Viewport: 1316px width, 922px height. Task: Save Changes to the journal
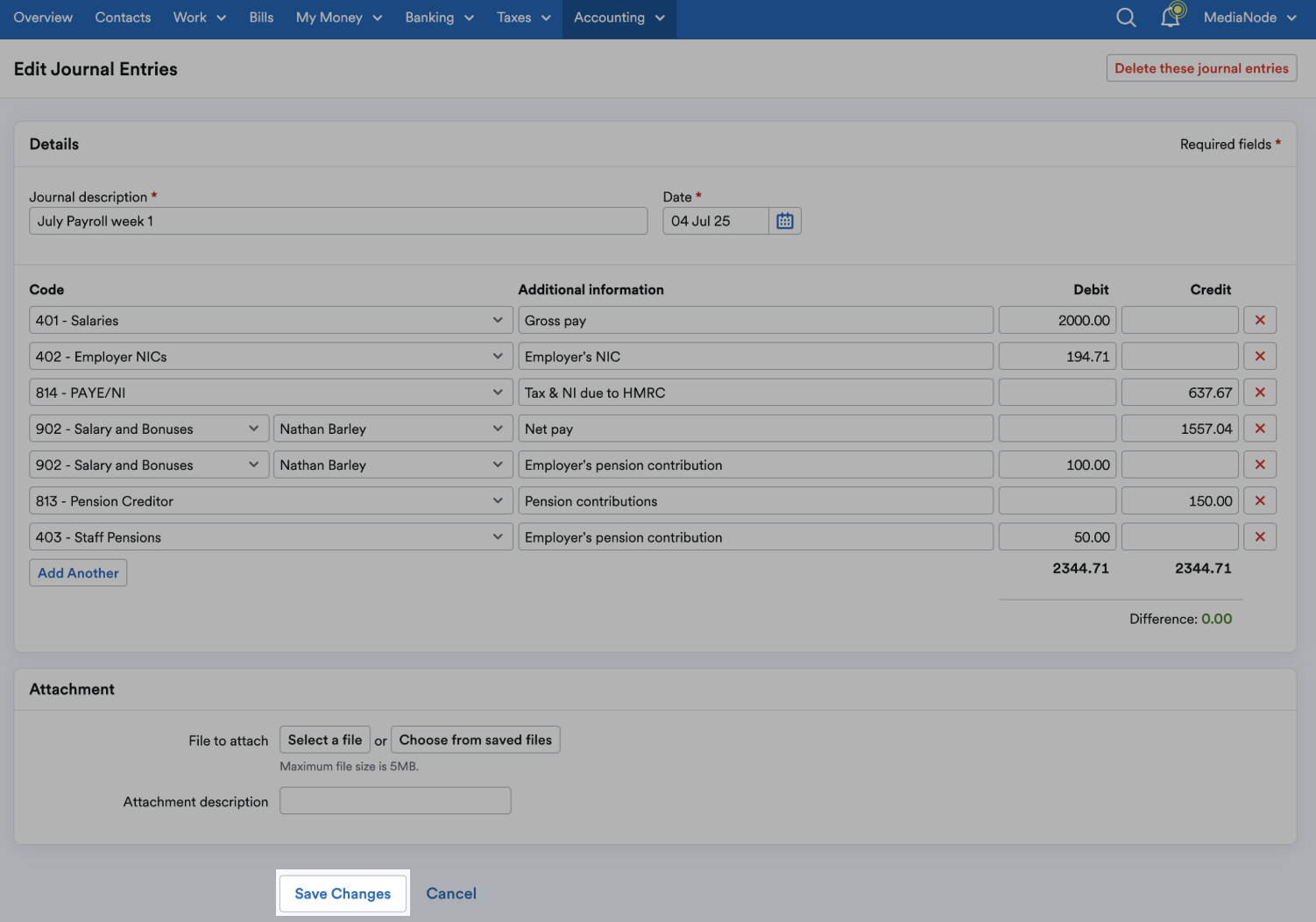coord(343,893)
